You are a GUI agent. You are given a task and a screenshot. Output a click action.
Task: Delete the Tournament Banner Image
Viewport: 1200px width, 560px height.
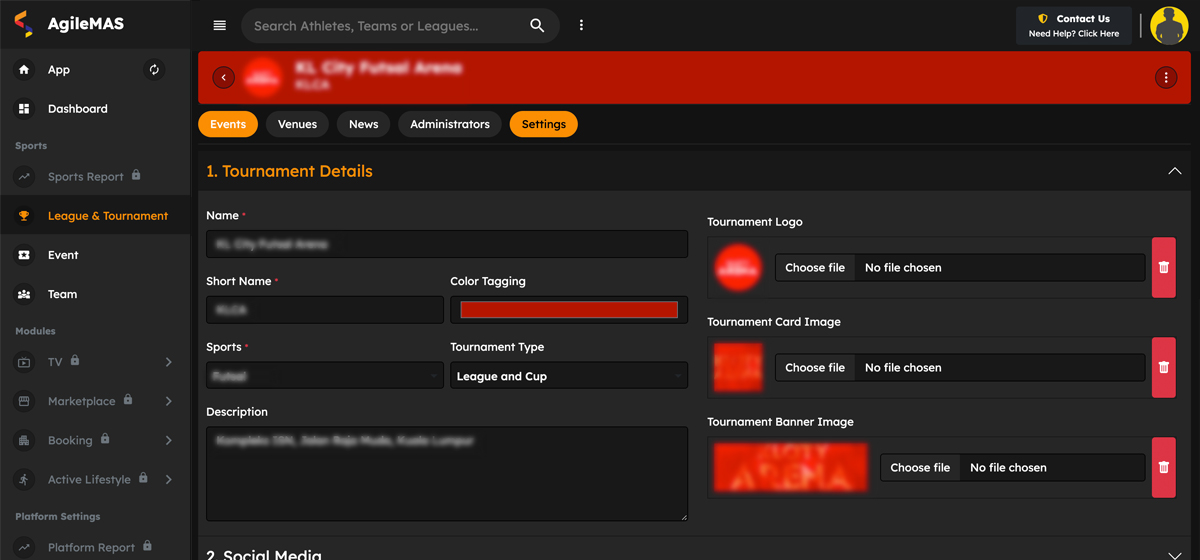pyautogui.click(x=1163, y=467)
